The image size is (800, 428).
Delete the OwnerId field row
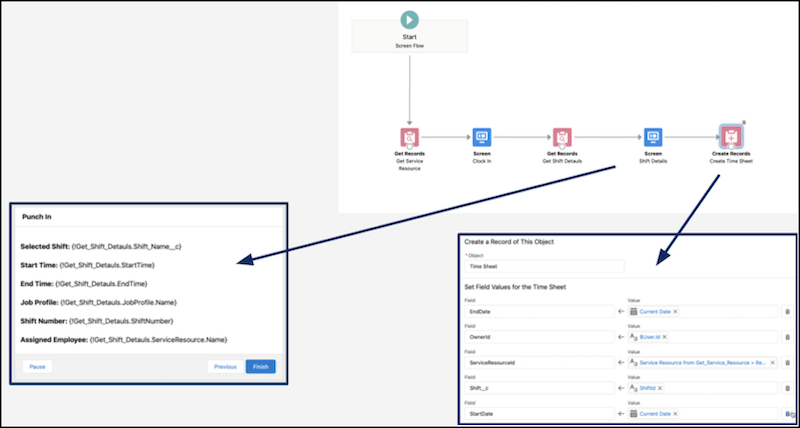pyautogui.click(x=787, y=338)
